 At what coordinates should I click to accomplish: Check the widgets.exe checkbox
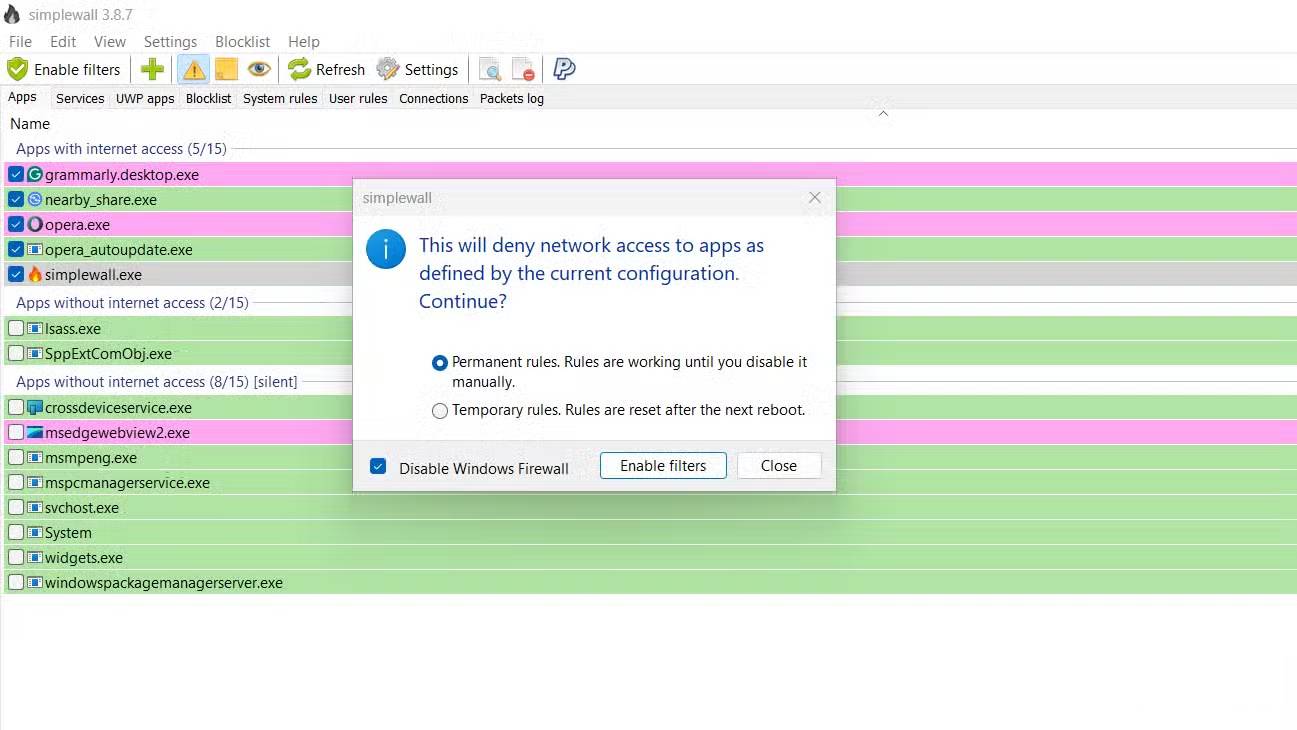click(x=16, y=557)
